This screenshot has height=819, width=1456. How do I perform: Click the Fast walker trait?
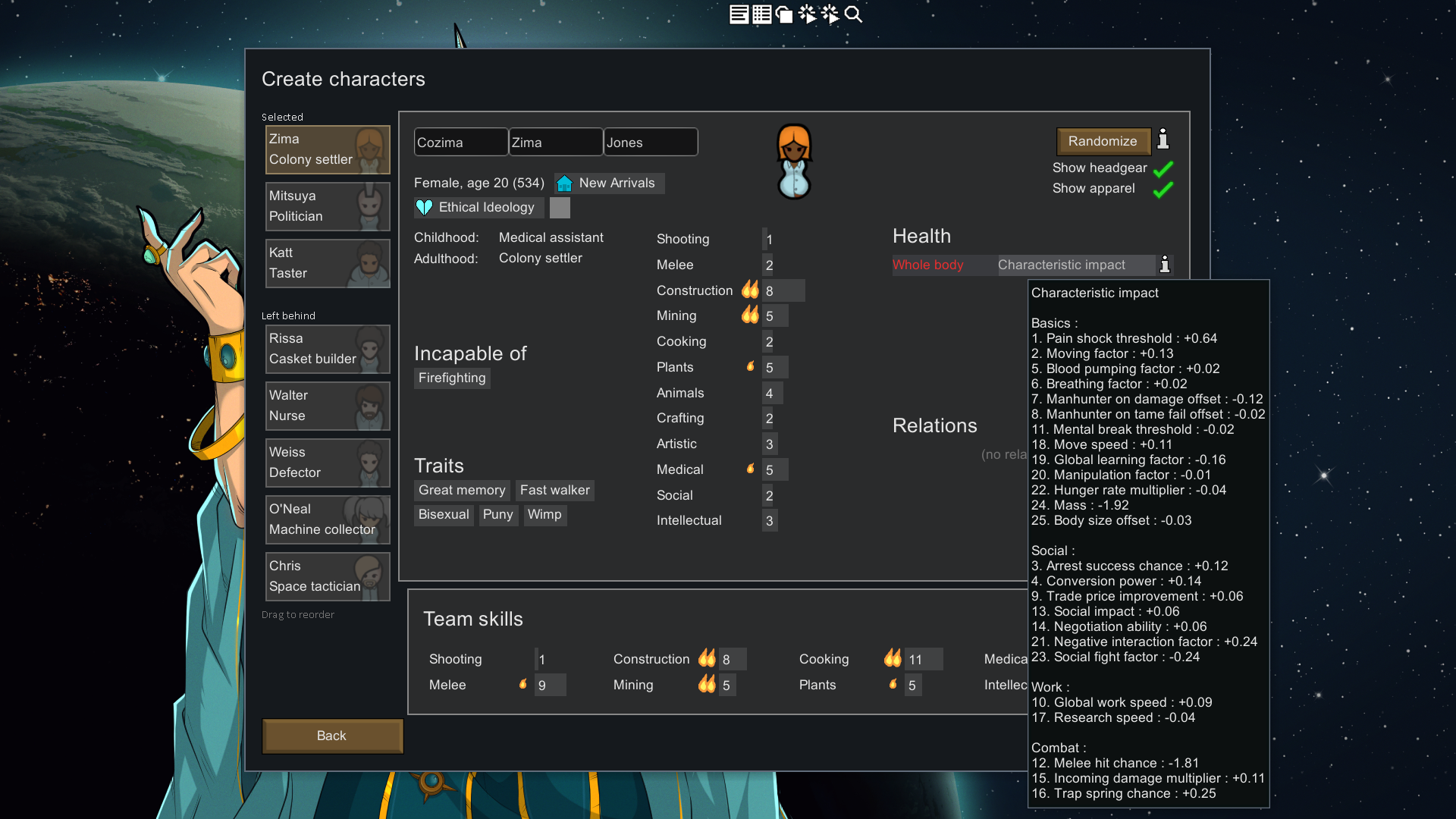[x=554, y=491]
